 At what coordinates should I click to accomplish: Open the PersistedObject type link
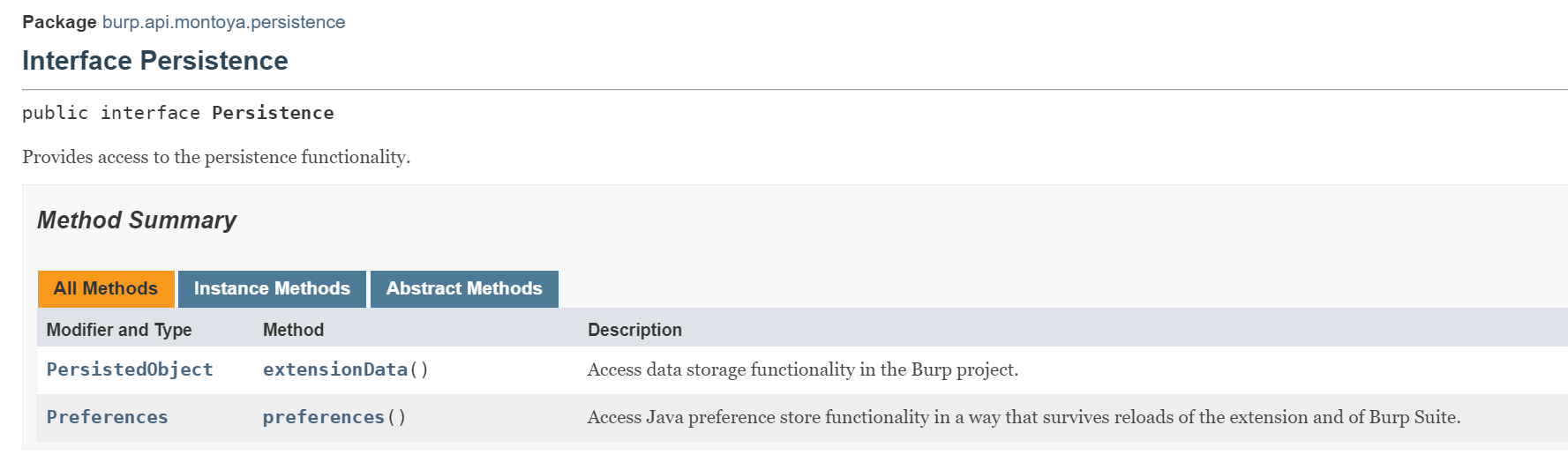click(130, 369)
